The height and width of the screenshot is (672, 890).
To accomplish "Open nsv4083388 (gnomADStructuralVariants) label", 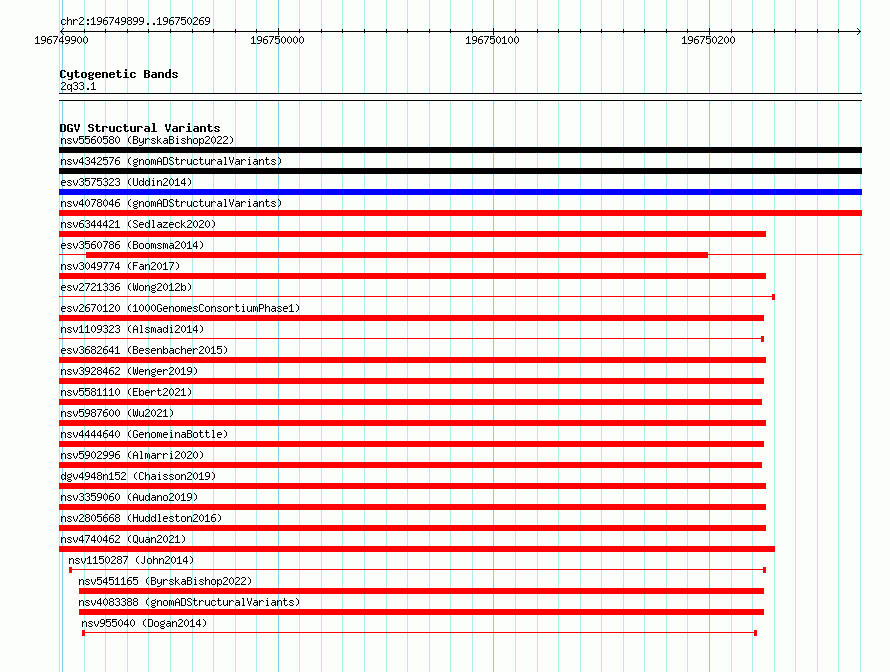I will [x=189, y=602].
